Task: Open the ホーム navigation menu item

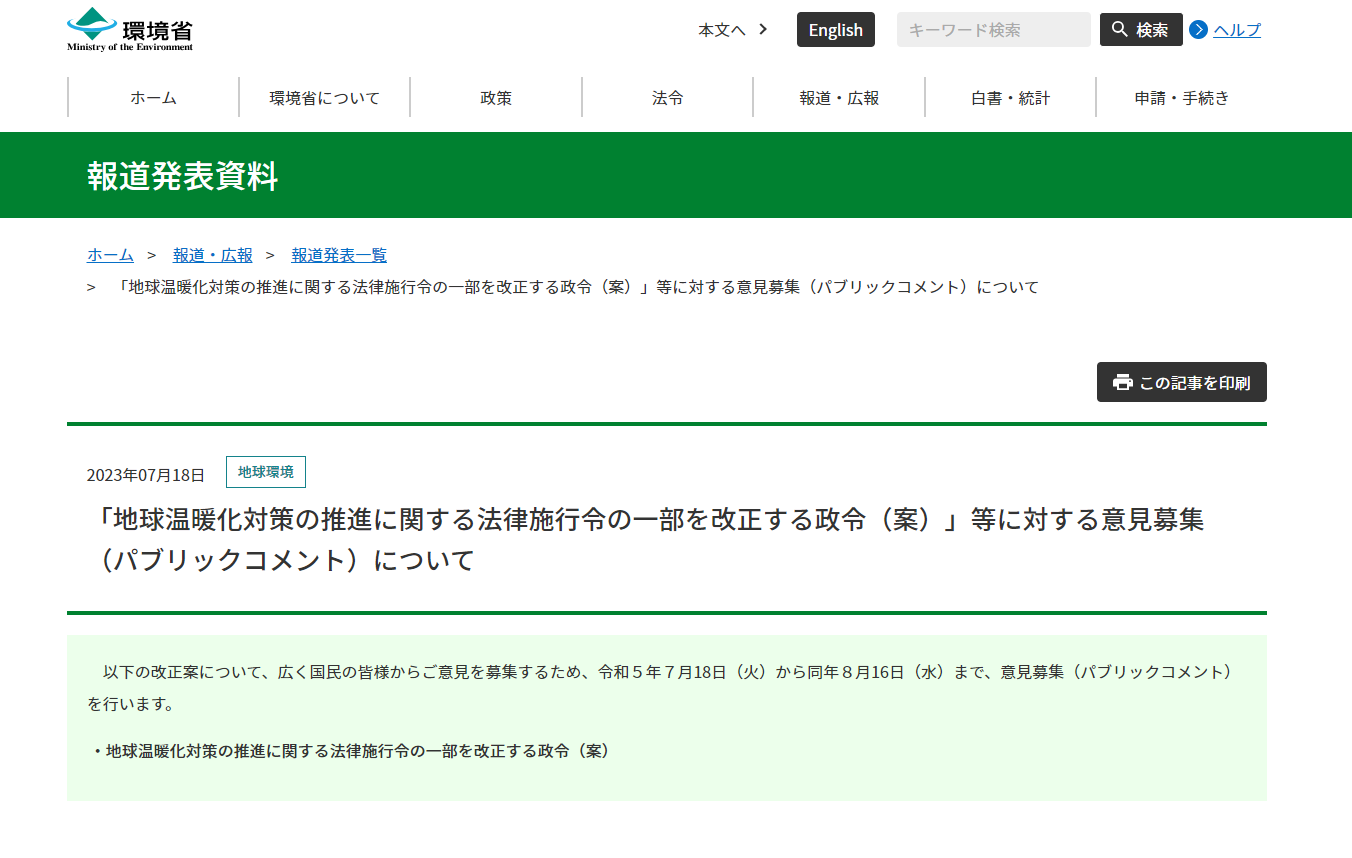Action: (153, 98)
